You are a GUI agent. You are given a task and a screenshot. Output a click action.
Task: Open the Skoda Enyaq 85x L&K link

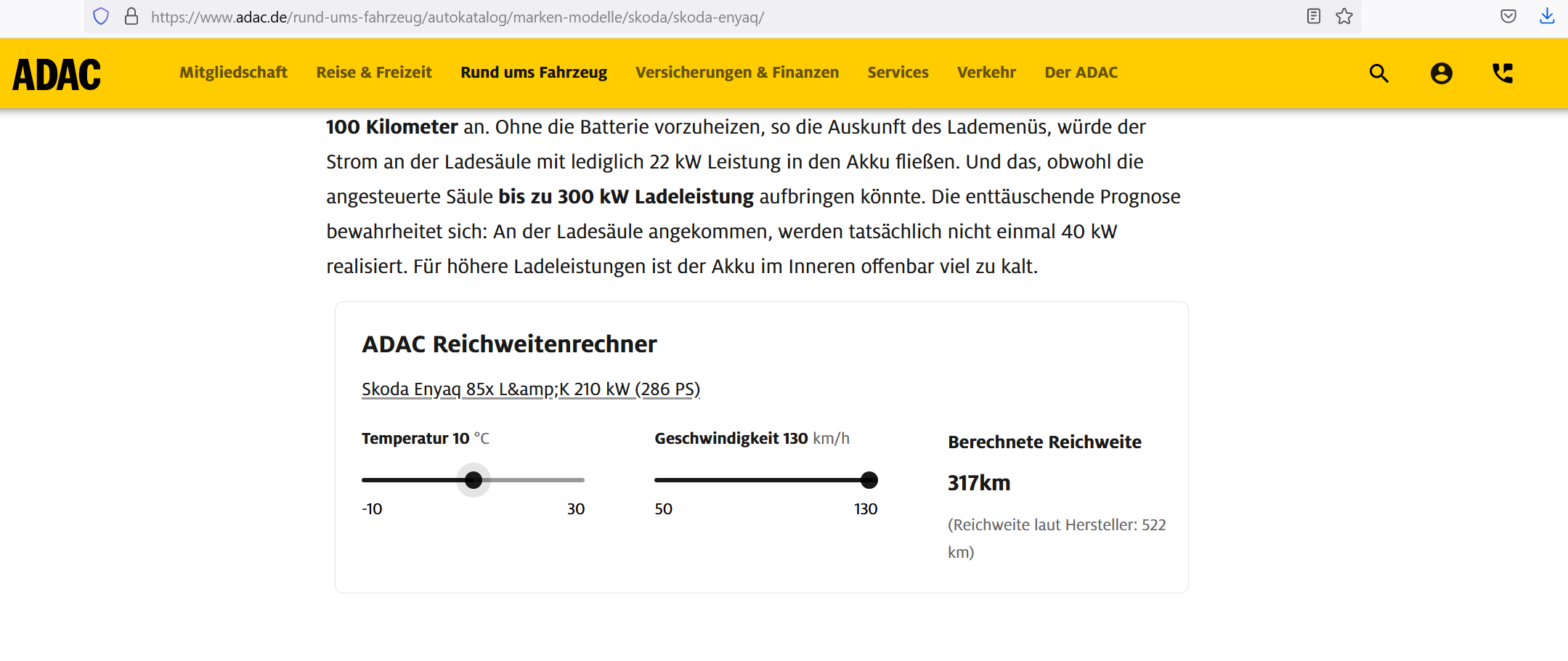[531, 389]
